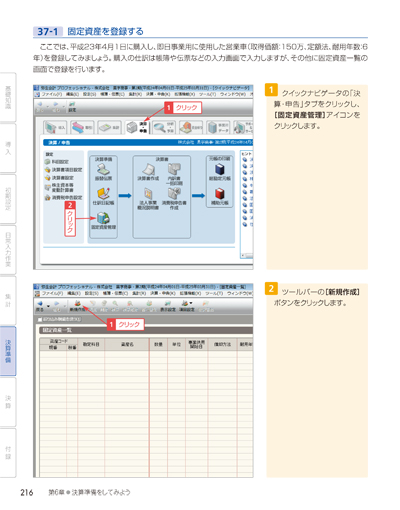Click the 固定資産管理 icon in 決算準備
The width and height of the screenshot is (400, 510).
click(x=103, y=218)
